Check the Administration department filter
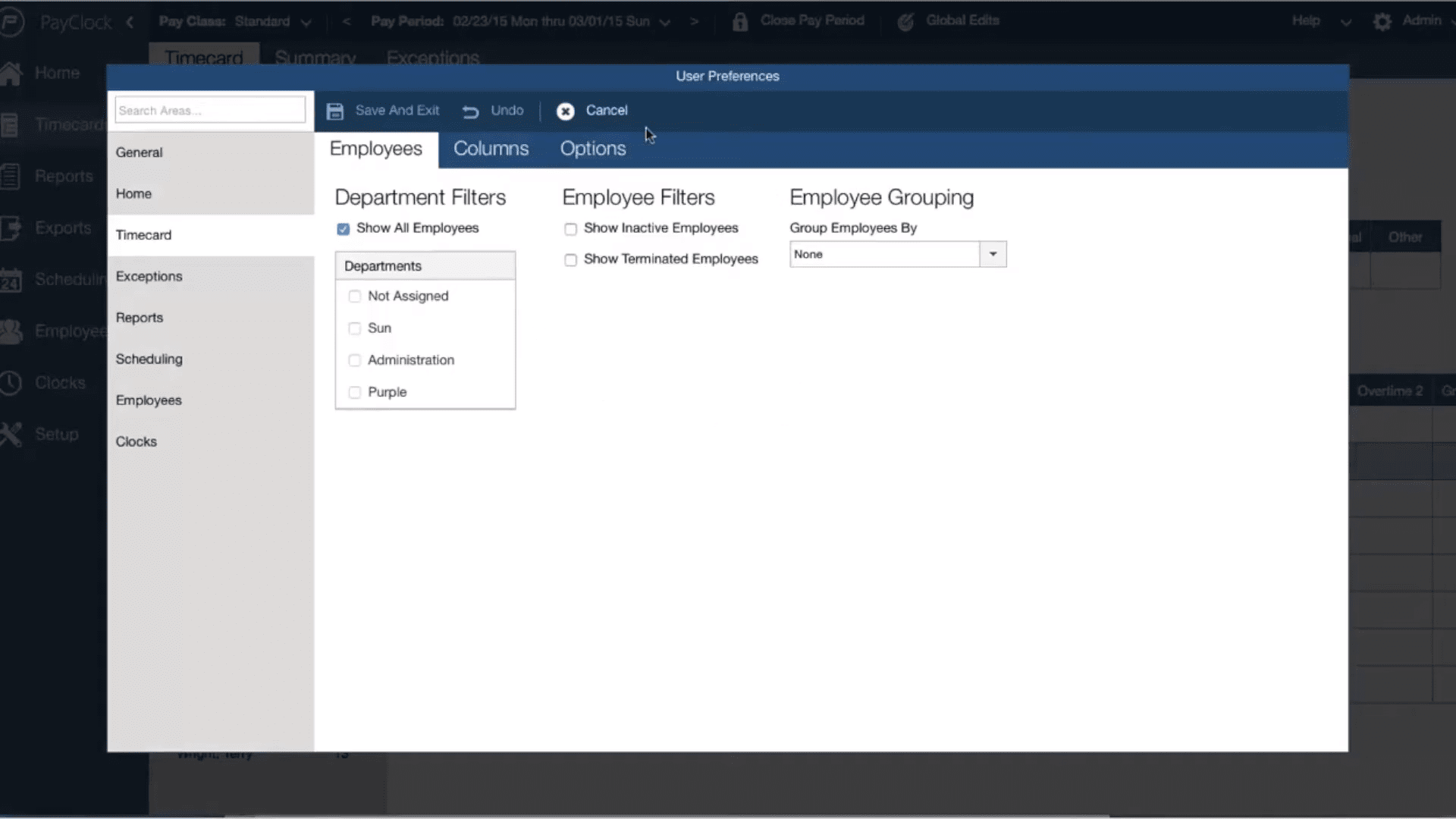Image resolution: width=1456 pixels, height=819 pixels. 354,360
